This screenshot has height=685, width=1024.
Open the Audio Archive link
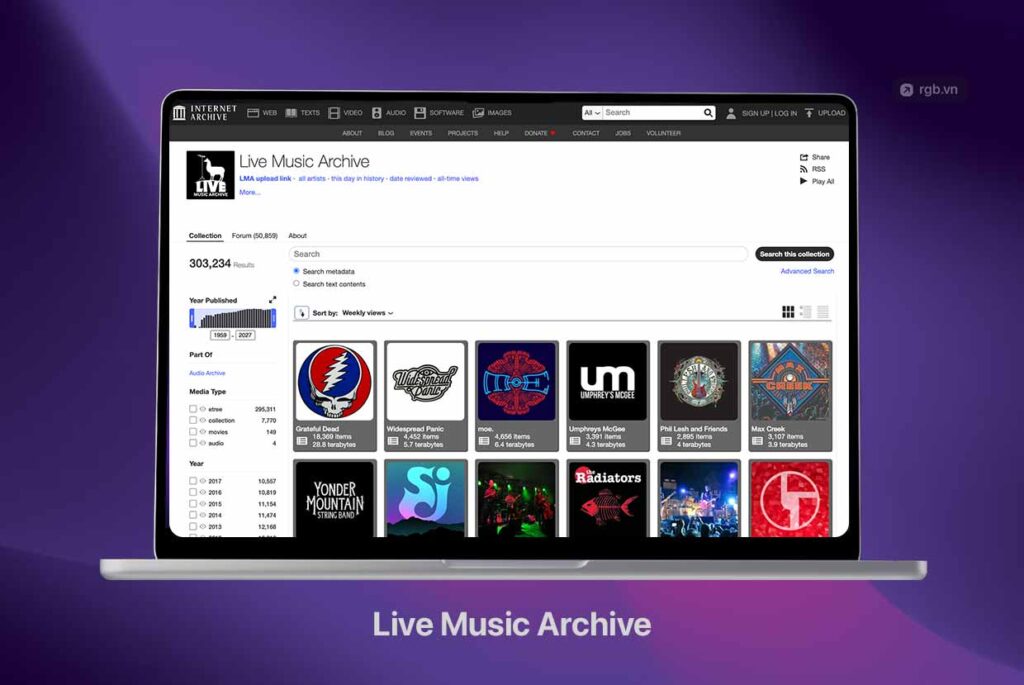(207, 373)
